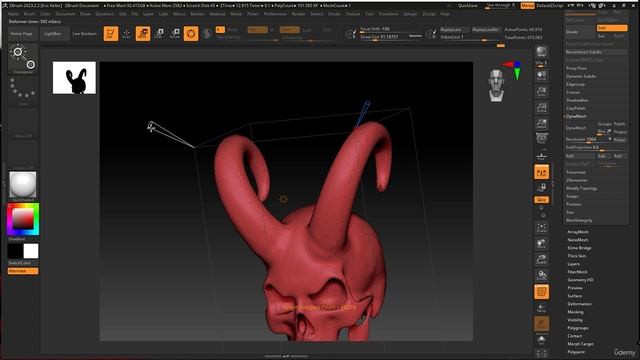Select the Rotate transform icon

pyautogui.click(x=175, y=33)
